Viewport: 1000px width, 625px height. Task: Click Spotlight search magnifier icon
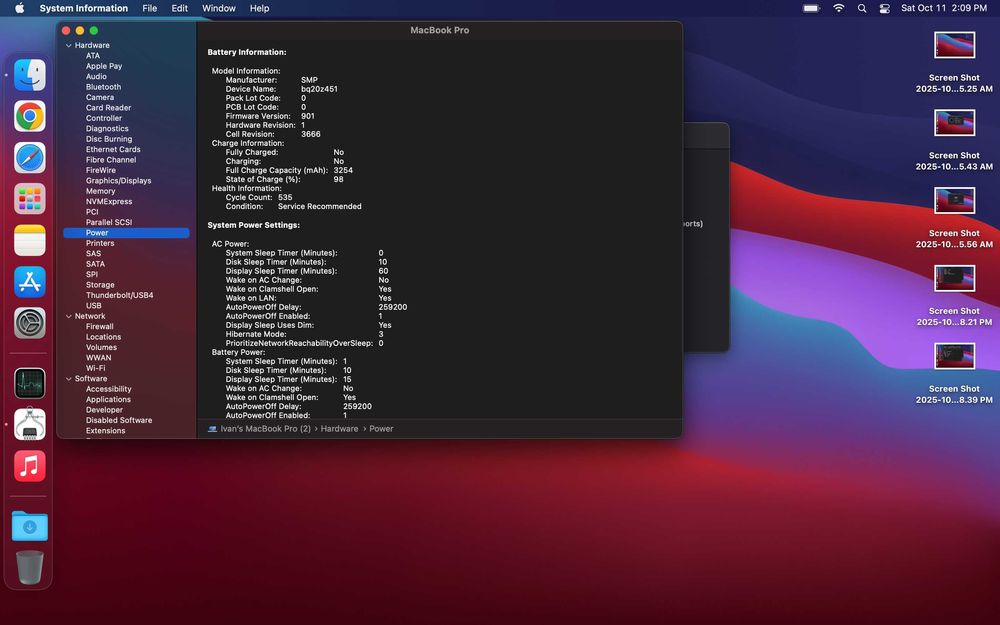pyautogui.click(x=862, y=8)
